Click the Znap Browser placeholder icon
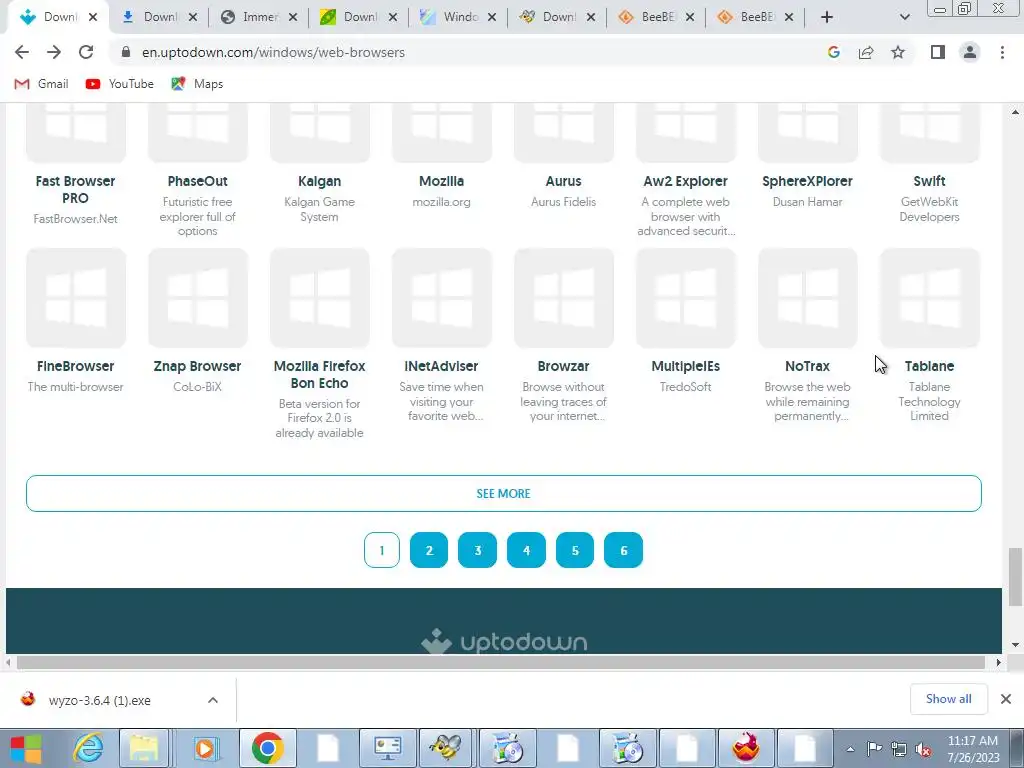Viewport: 1024px width, 768px height. [198, 298]
